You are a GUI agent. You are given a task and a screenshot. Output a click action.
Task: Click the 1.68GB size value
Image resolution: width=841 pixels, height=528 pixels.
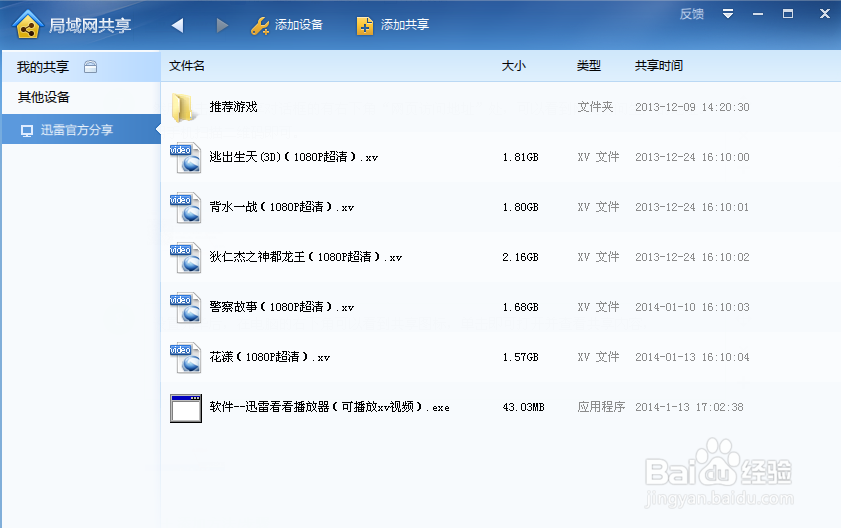coord(520,307)
